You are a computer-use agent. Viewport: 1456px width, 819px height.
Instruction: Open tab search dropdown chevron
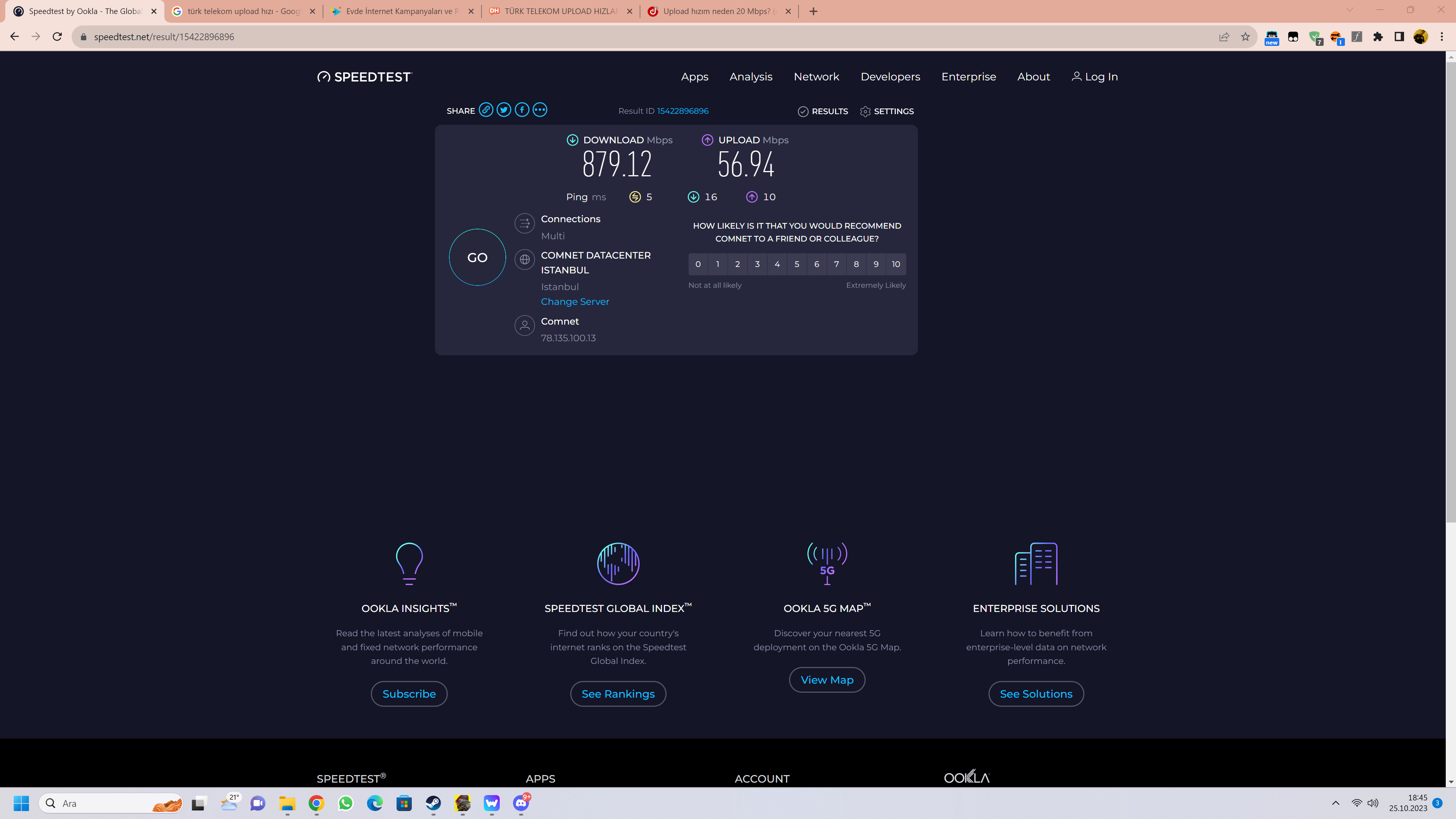(1349, 9)
